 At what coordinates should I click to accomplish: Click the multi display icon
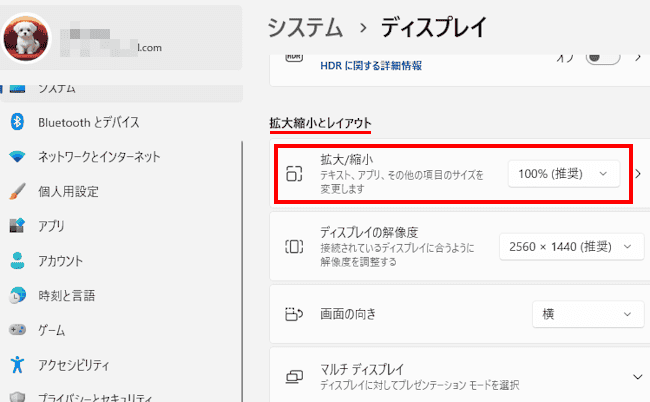pos(294,377)
